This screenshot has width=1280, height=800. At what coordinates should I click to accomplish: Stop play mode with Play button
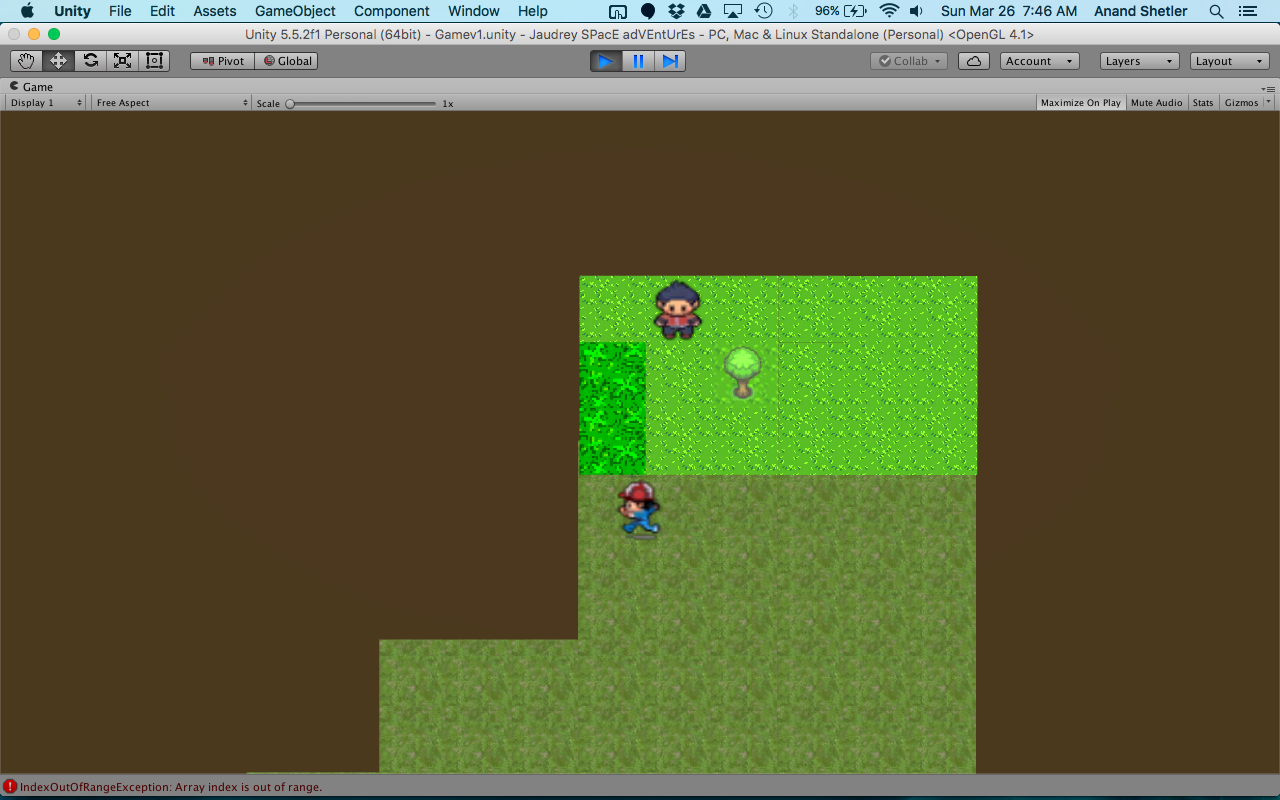[606, 61]
